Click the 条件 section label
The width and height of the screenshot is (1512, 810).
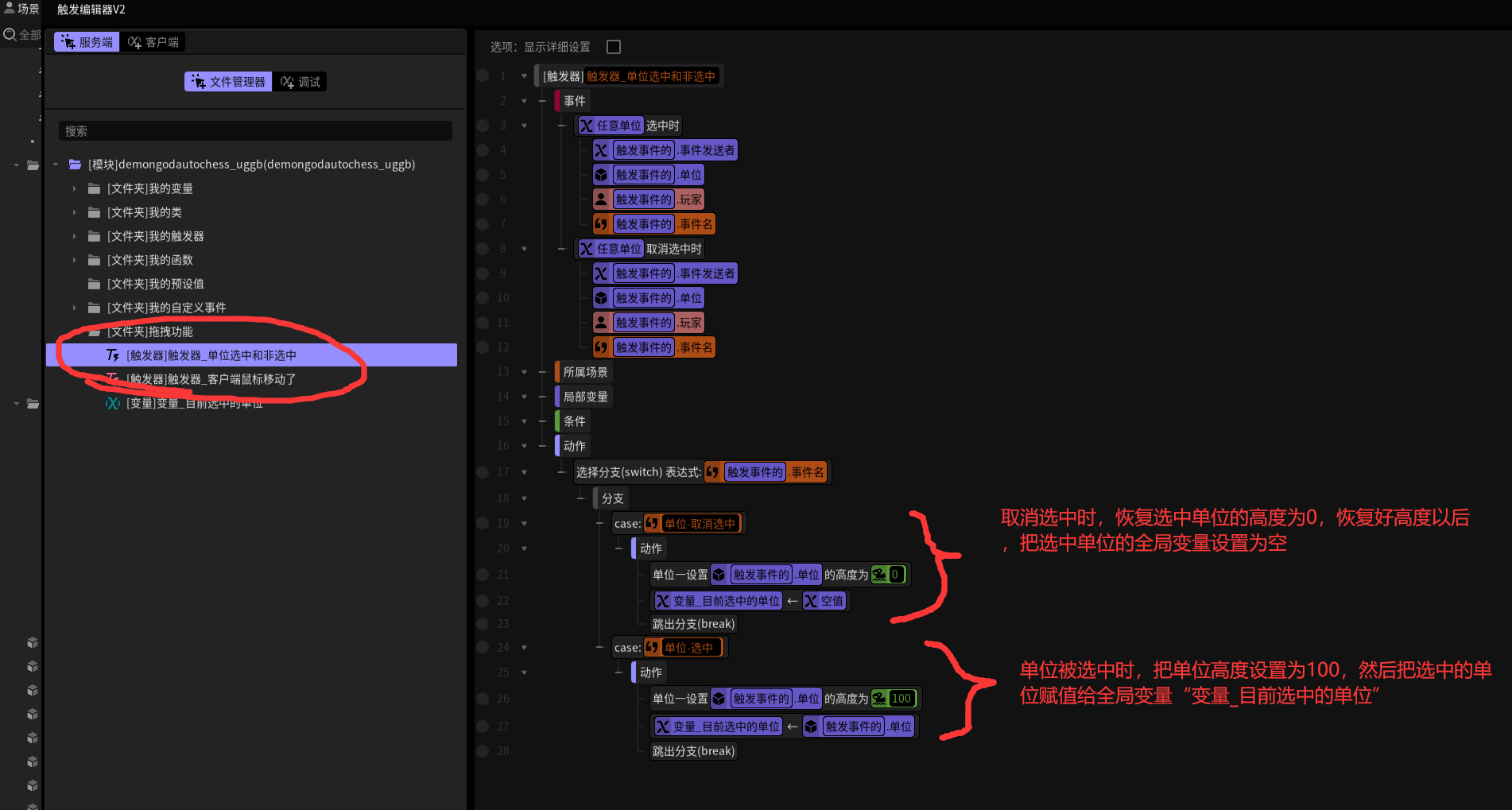pos(575,421)
